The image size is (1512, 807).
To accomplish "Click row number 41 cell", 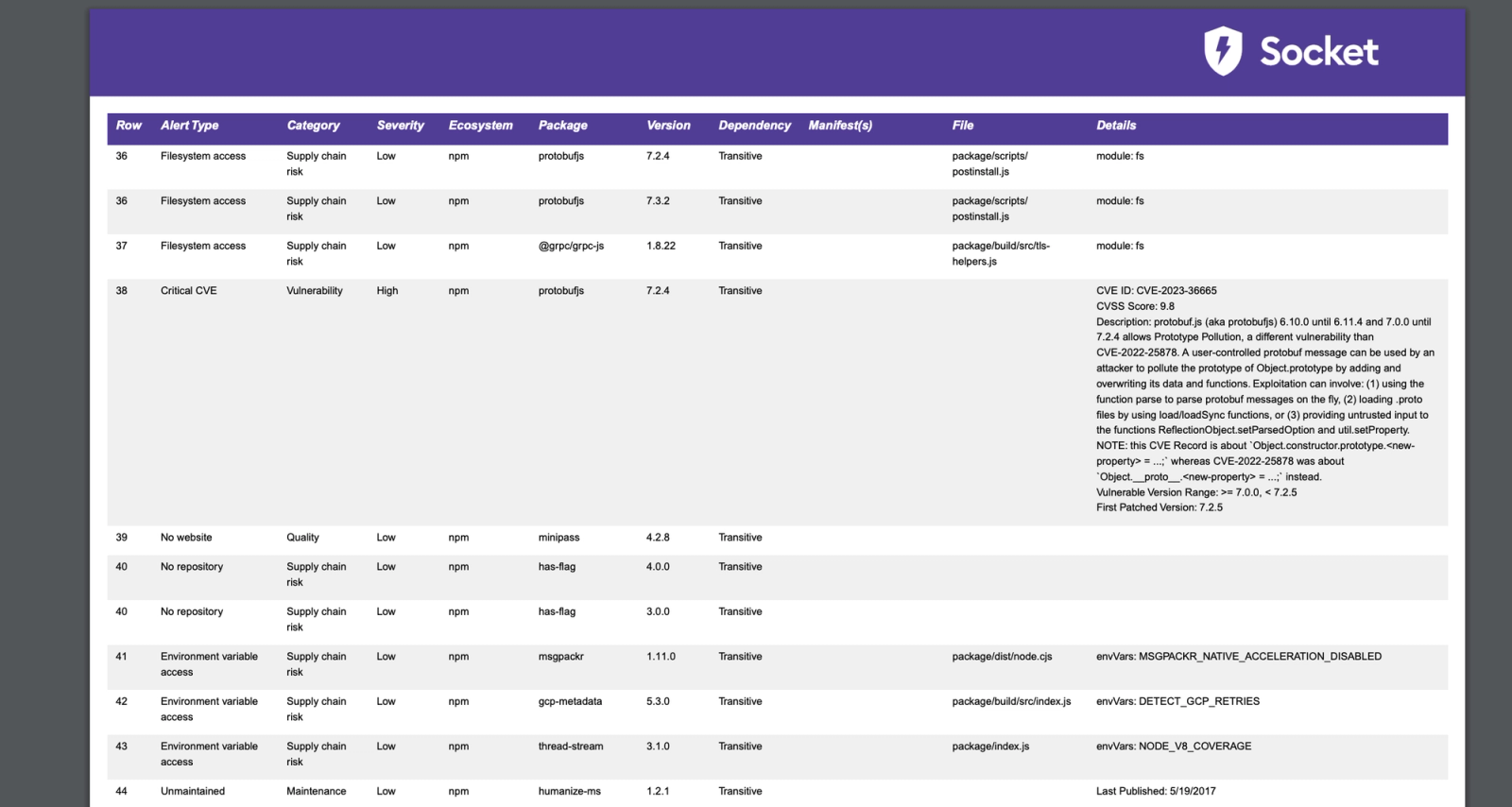I will coord(121,657).
